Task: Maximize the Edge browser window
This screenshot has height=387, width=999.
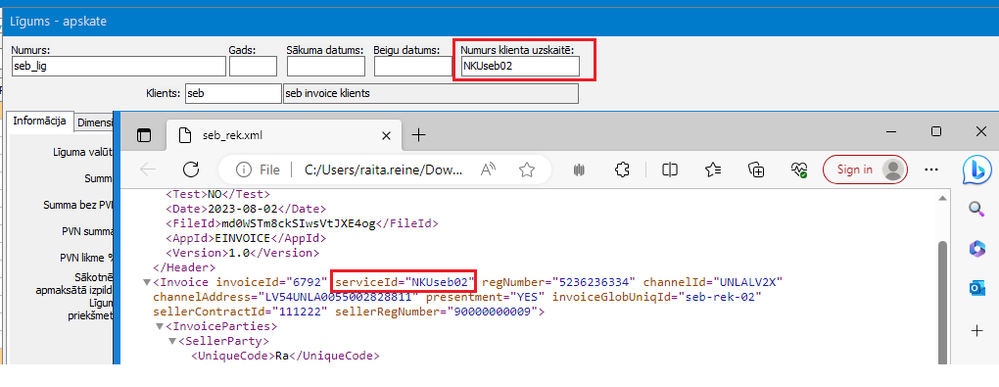Action: 935,131
